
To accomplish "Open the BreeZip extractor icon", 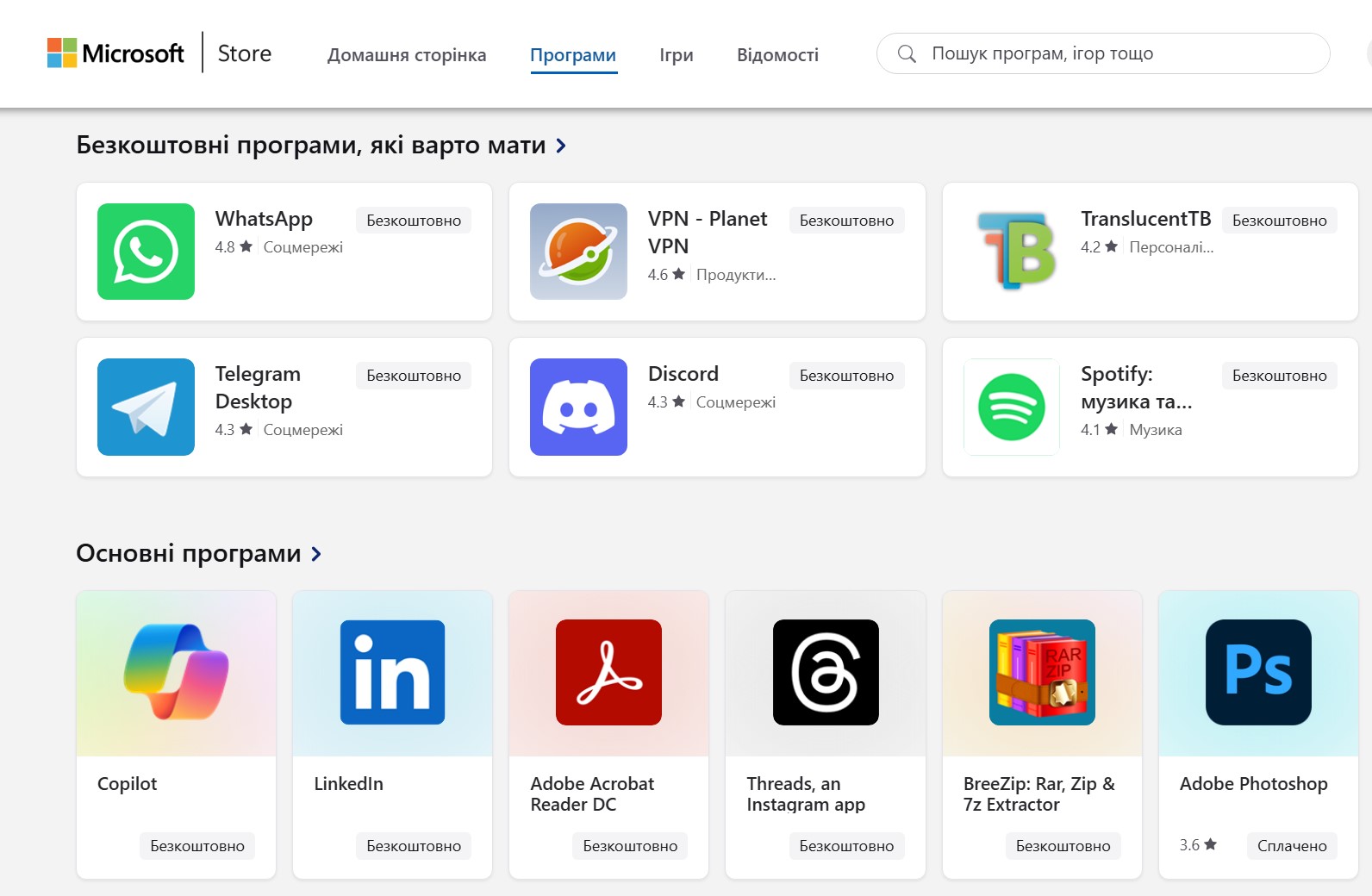I will click(1041, 673).
